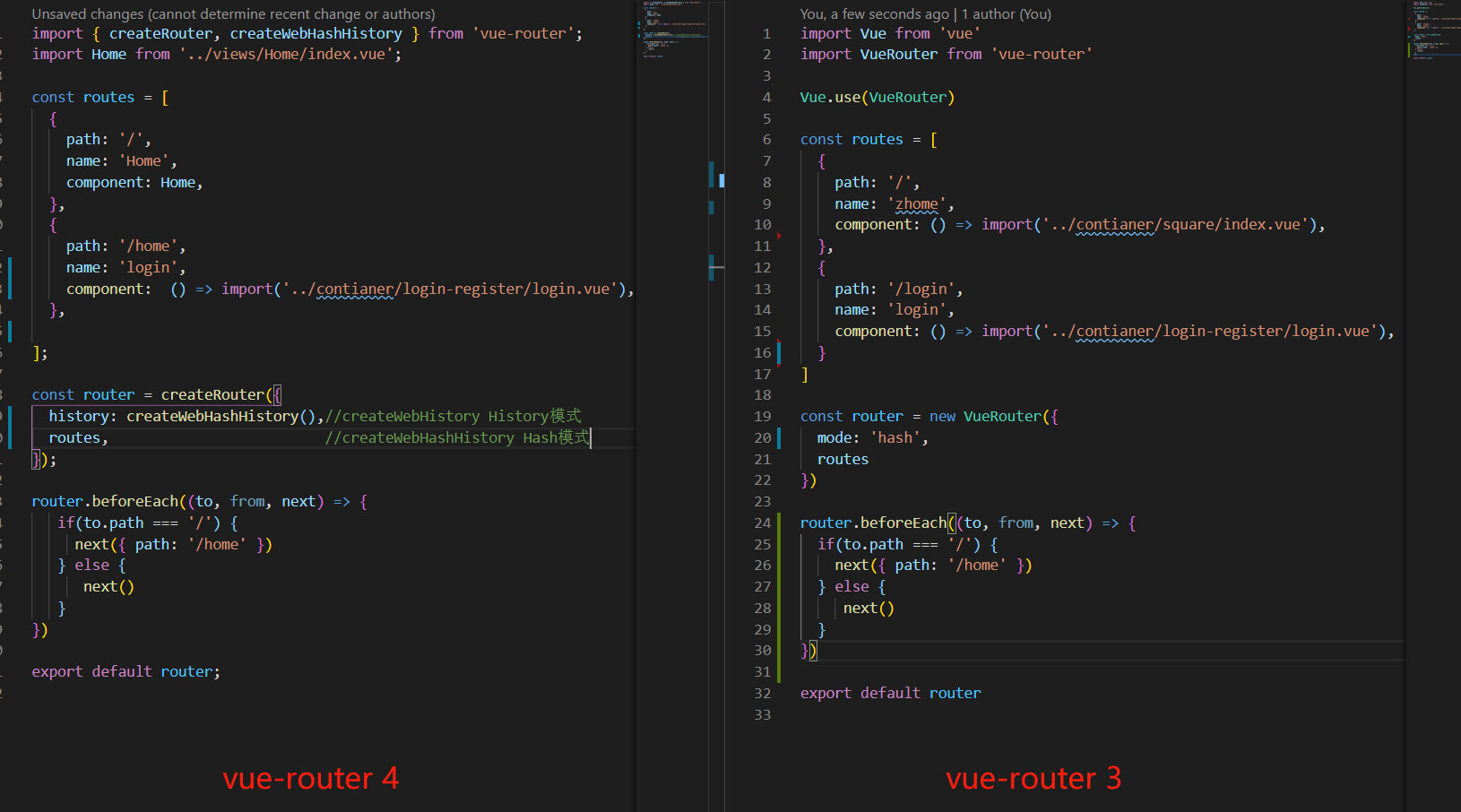The height and width of the screenshot is (812, 1461).
Task: Click line number 33 in right gutter
Action: [x=762, y=715]
